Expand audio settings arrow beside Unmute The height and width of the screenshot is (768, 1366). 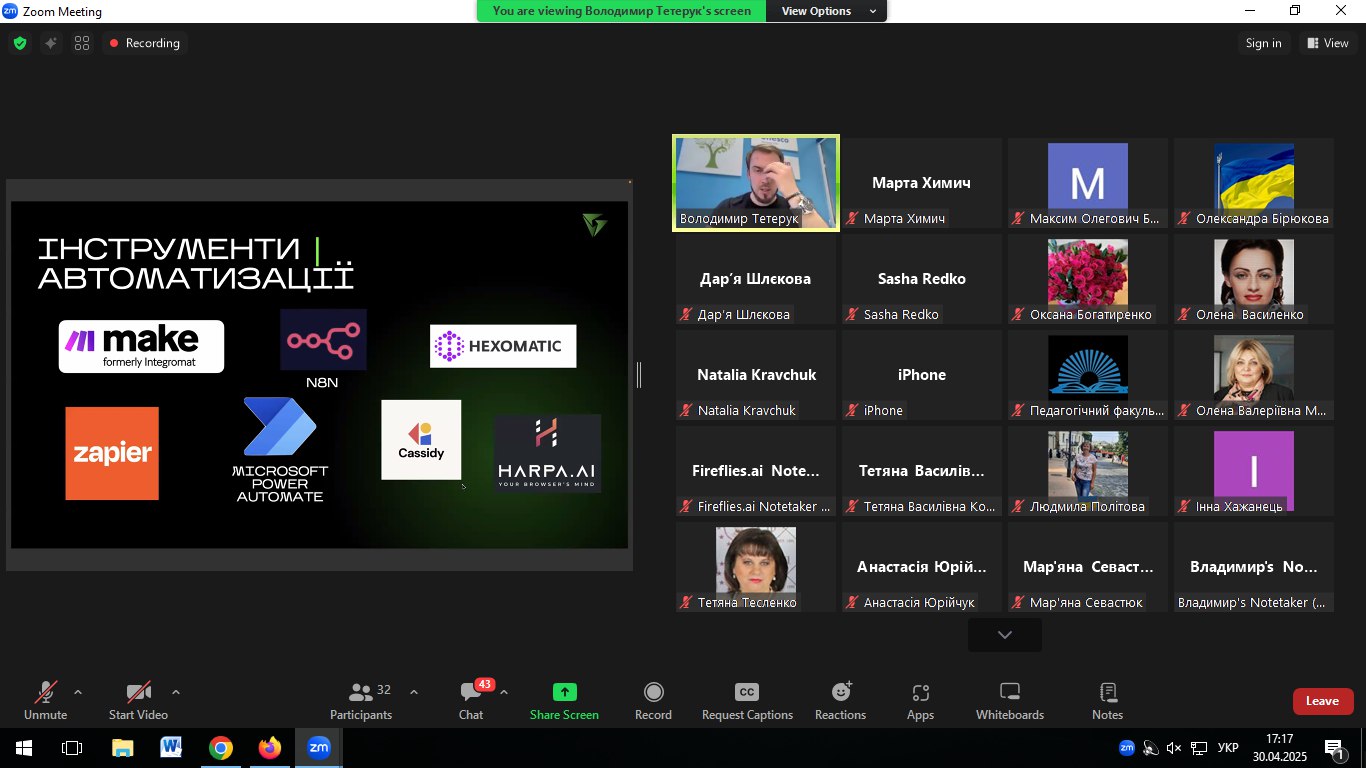pyautogui.click(x=78, y=692)
